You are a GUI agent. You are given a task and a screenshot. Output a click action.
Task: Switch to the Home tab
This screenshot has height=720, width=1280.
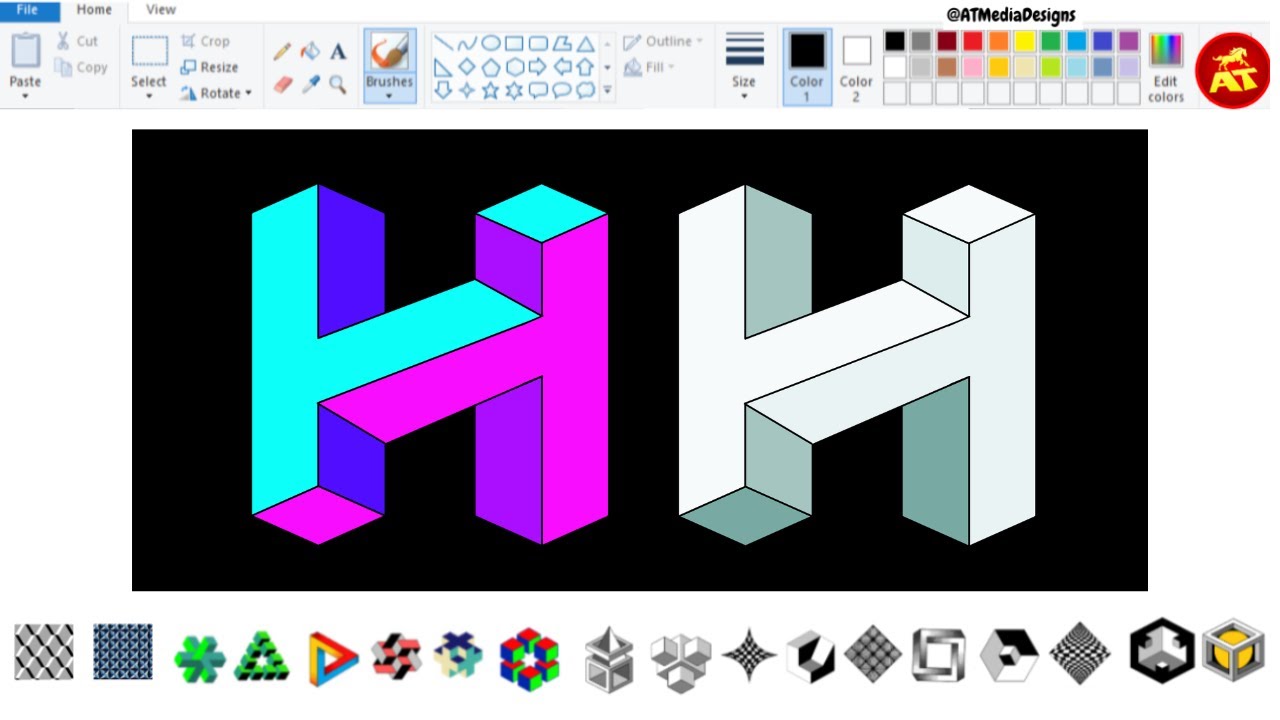tap(95, 10)
